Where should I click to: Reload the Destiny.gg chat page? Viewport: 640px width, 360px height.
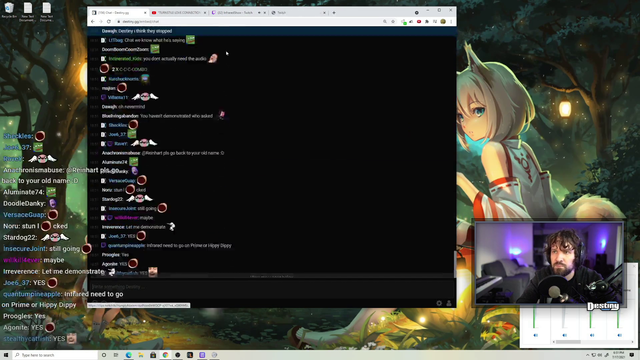[x=109, y=21]
